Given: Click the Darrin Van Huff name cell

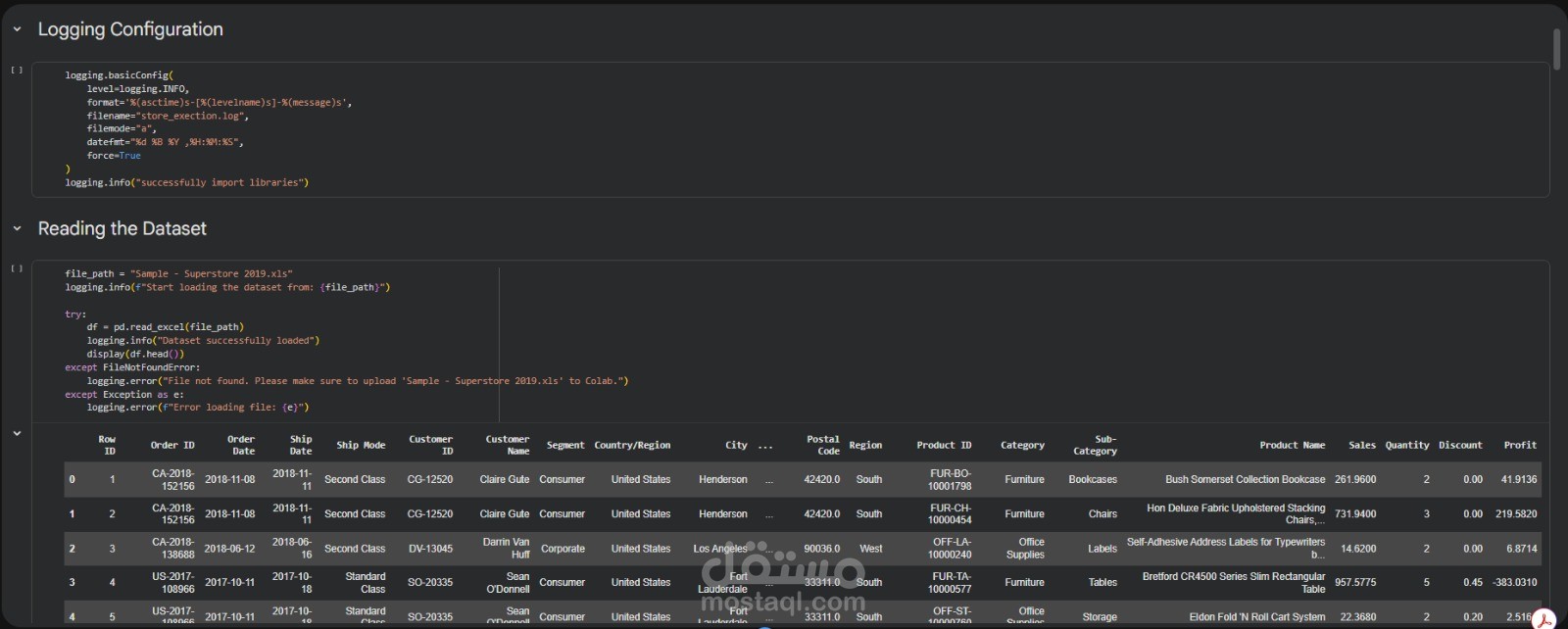Looking at the screenshot, I should [506, 548].
